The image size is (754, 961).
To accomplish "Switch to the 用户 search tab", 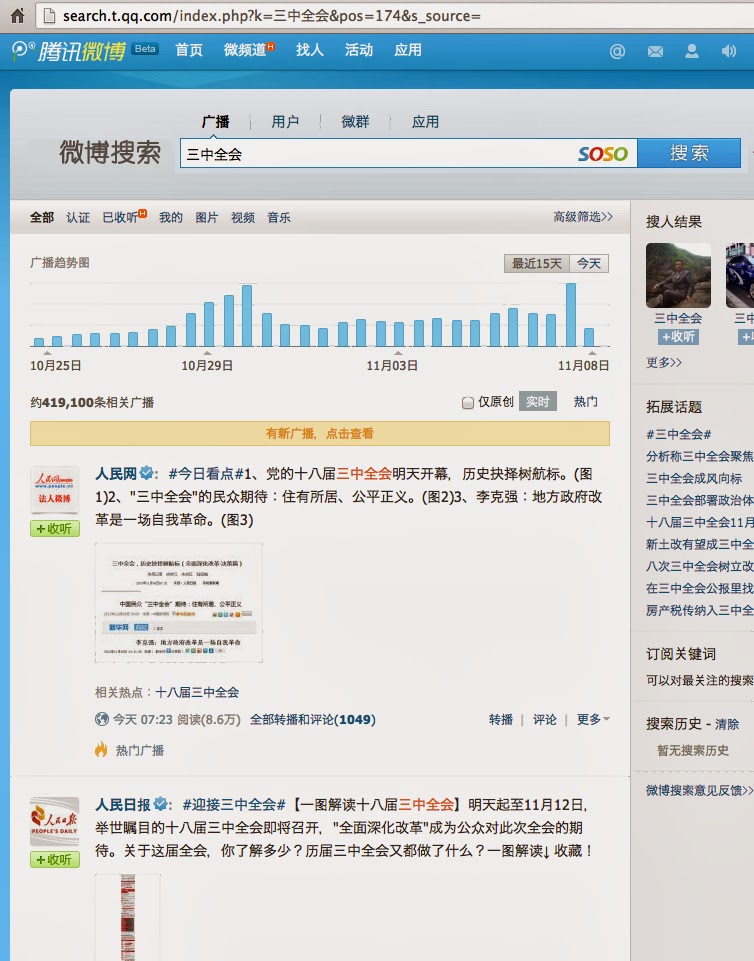I will click(285, 122).
